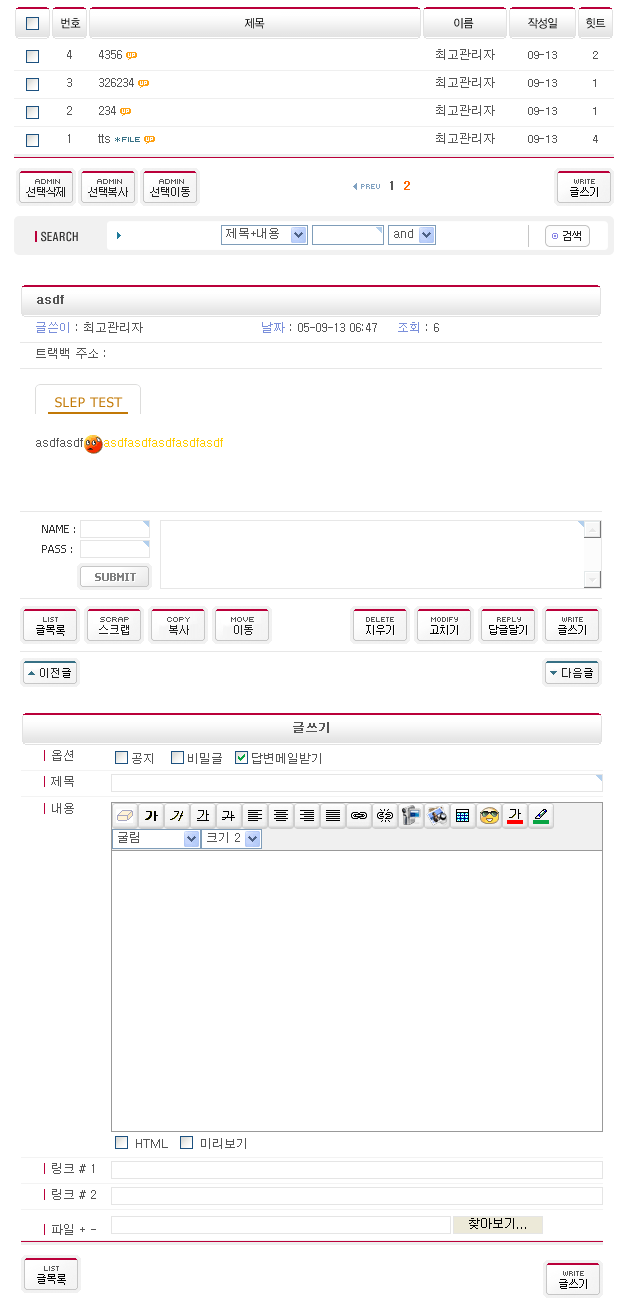This screenshot has height=1302, width=629.
Task: Click the 찾아보기 file browse button
Action: tap(497, 1224)
